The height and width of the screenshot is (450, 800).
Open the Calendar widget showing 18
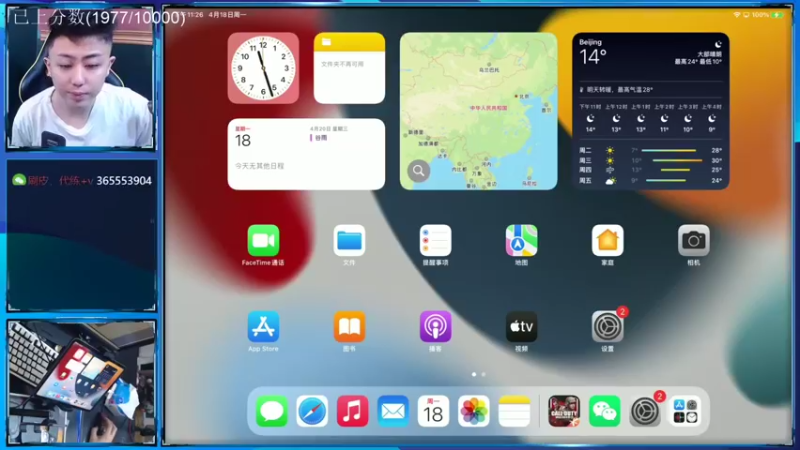click(306, 154)
